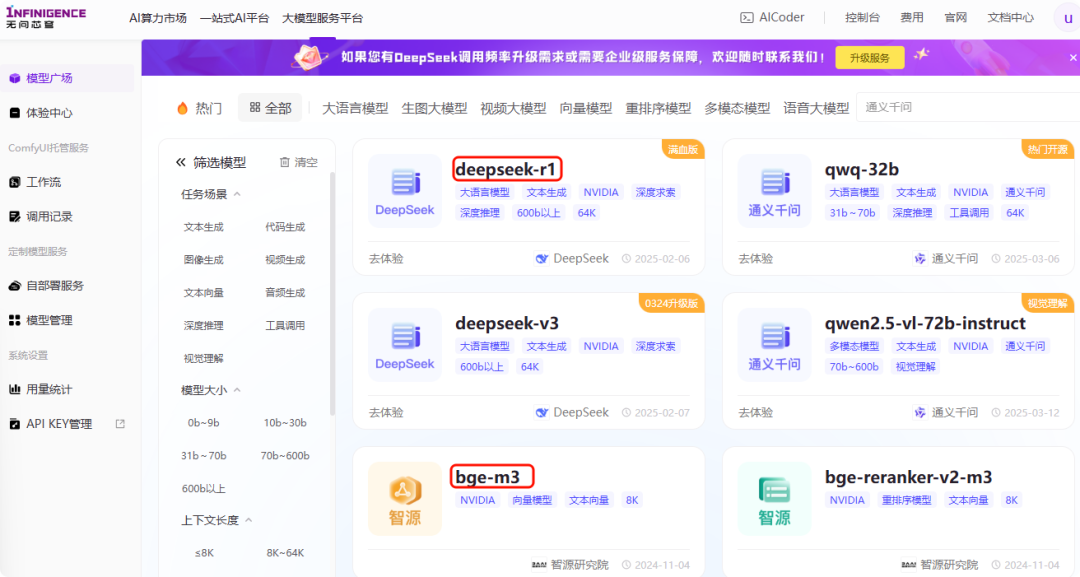Switch to 大语言模型 tab

[x=355, y=108]
